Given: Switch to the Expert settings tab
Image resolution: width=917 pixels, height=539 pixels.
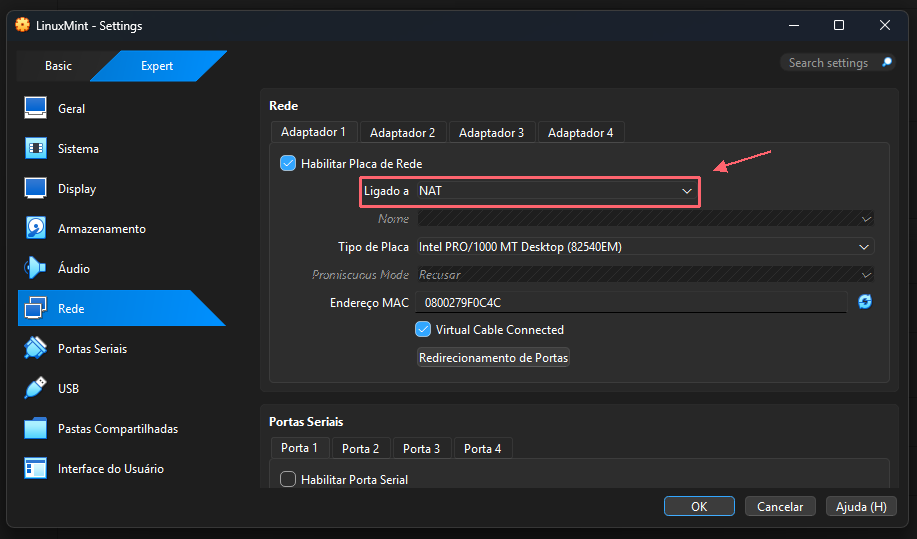Looking at the screenshot, I should (157, 65).
